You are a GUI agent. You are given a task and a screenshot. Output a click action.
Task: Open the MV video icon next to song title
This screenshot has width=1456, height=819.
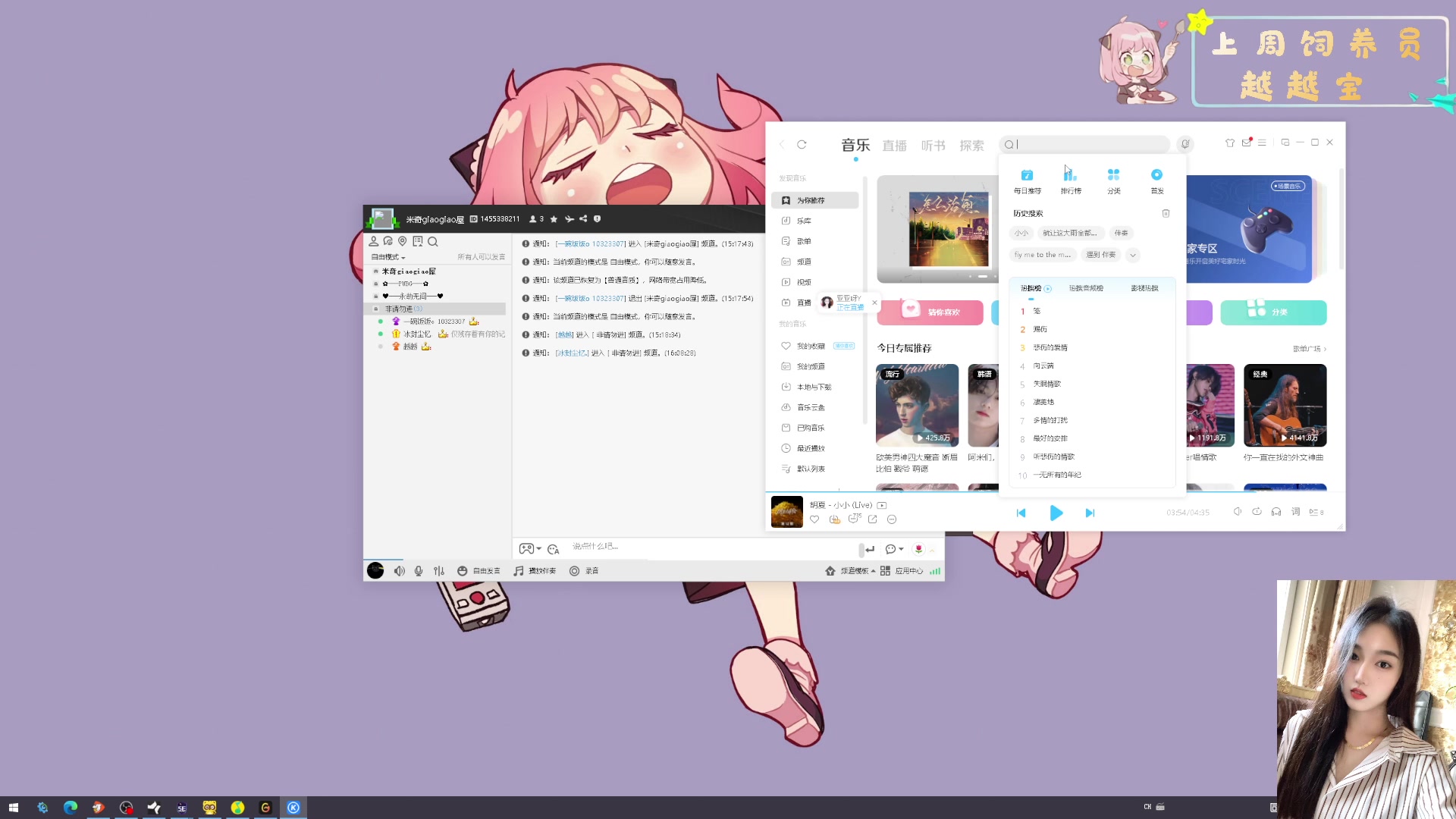882,505
